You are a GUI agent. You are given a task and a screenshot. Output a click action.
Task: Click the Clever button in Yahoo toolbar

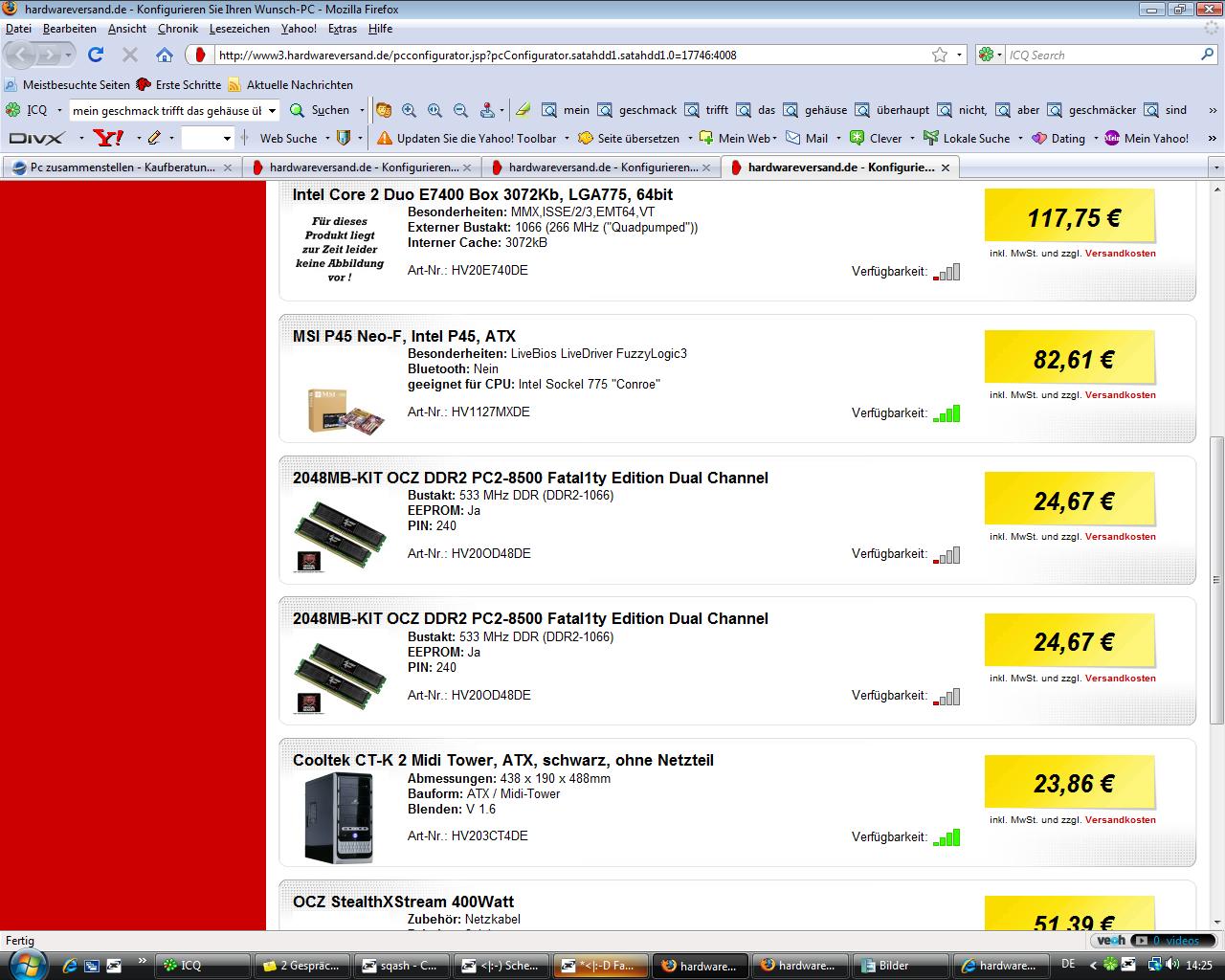click(876, 138)
